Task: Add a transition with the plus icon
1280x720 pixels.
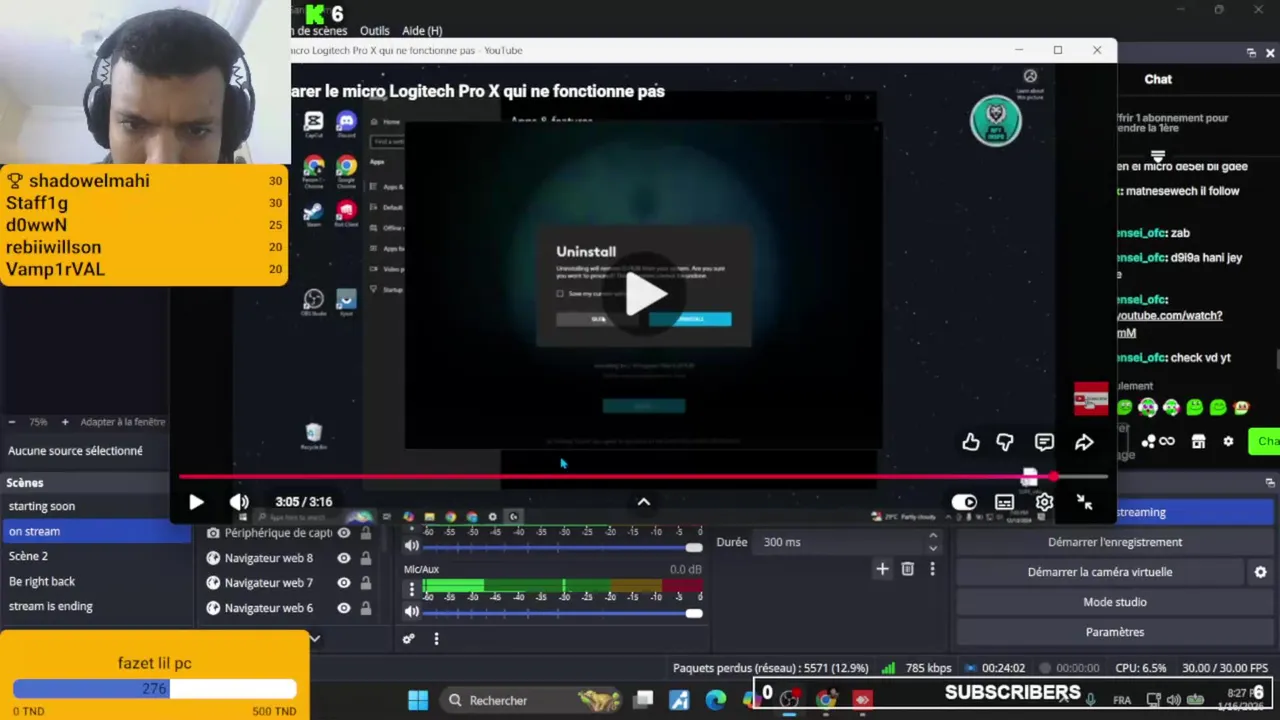Action: (882, 569)
